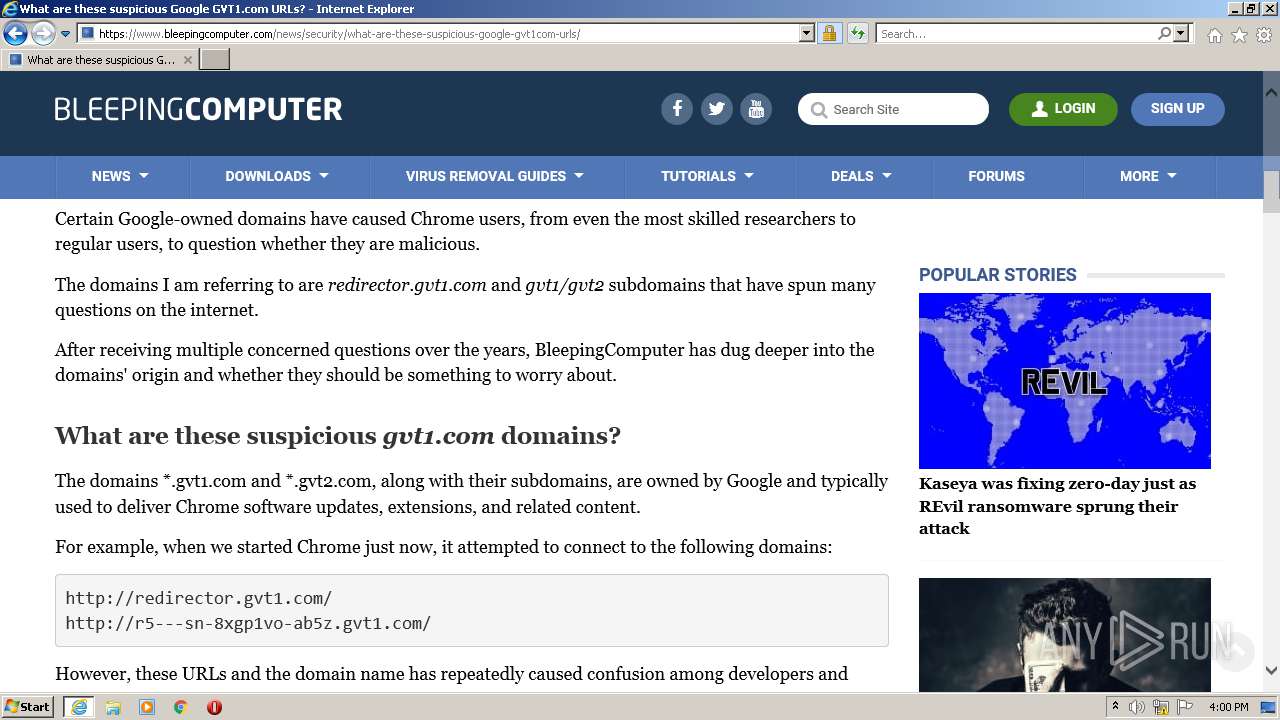Screen dimensions: 1280x720
Task: Open Windows Media Player taskbar icon
Action: tap(147, 707)
